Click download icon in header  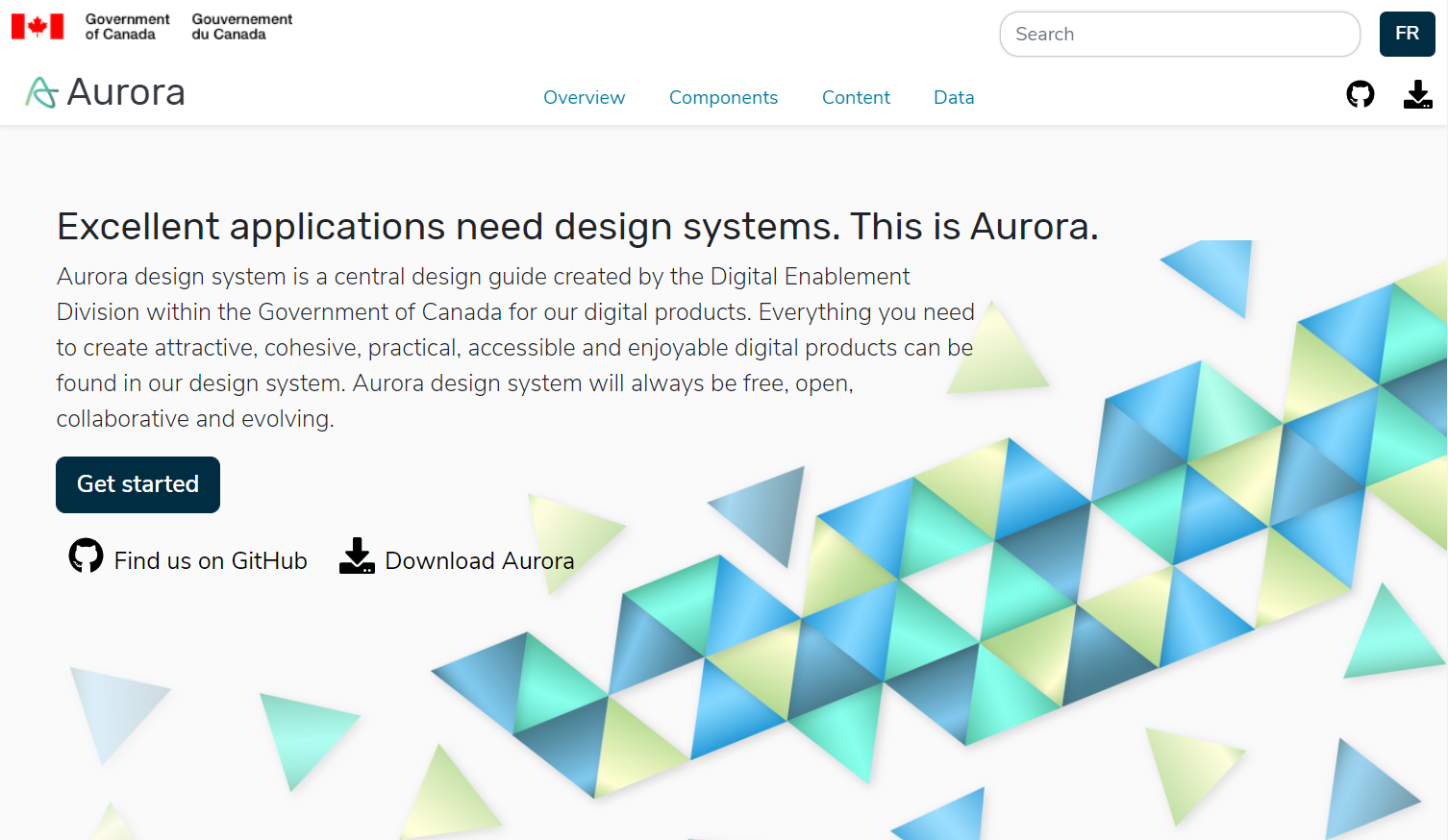point(1417,94)
